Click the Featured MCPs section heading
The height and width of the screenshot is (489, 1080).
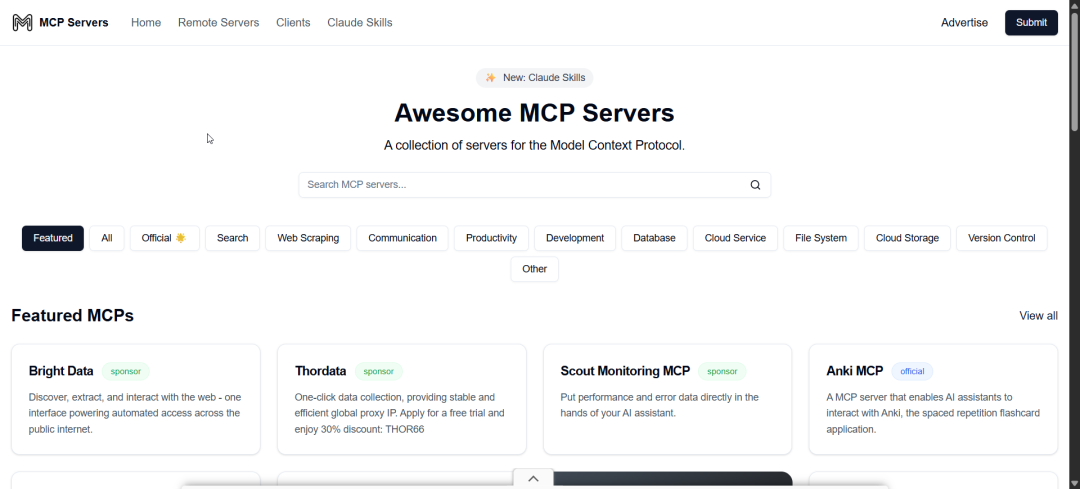[x=72, y=315]
